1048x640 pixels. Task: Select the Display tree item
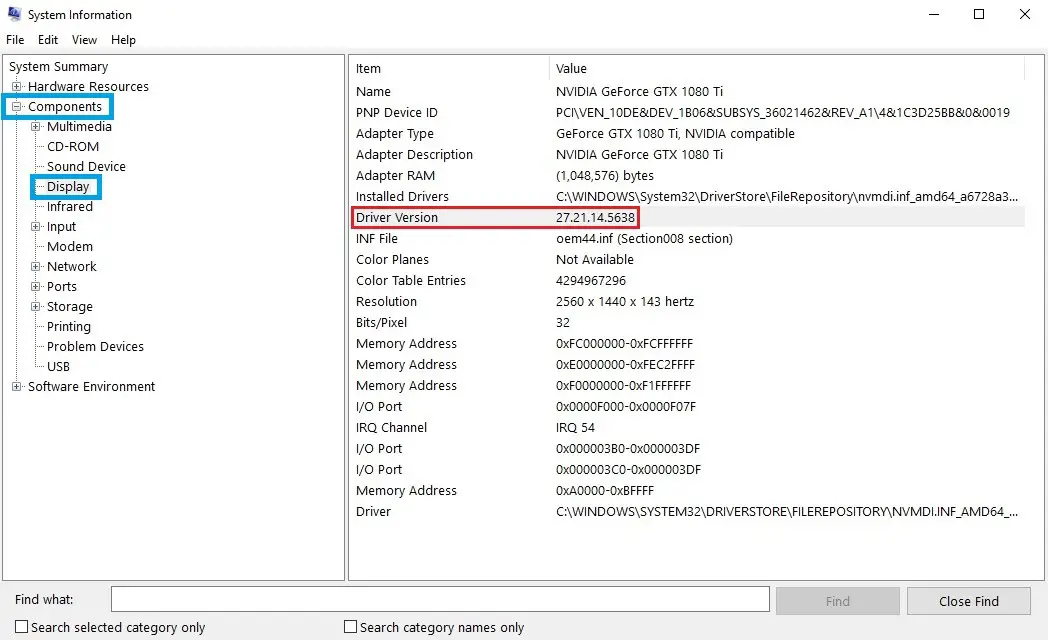[x=68, y=186]
